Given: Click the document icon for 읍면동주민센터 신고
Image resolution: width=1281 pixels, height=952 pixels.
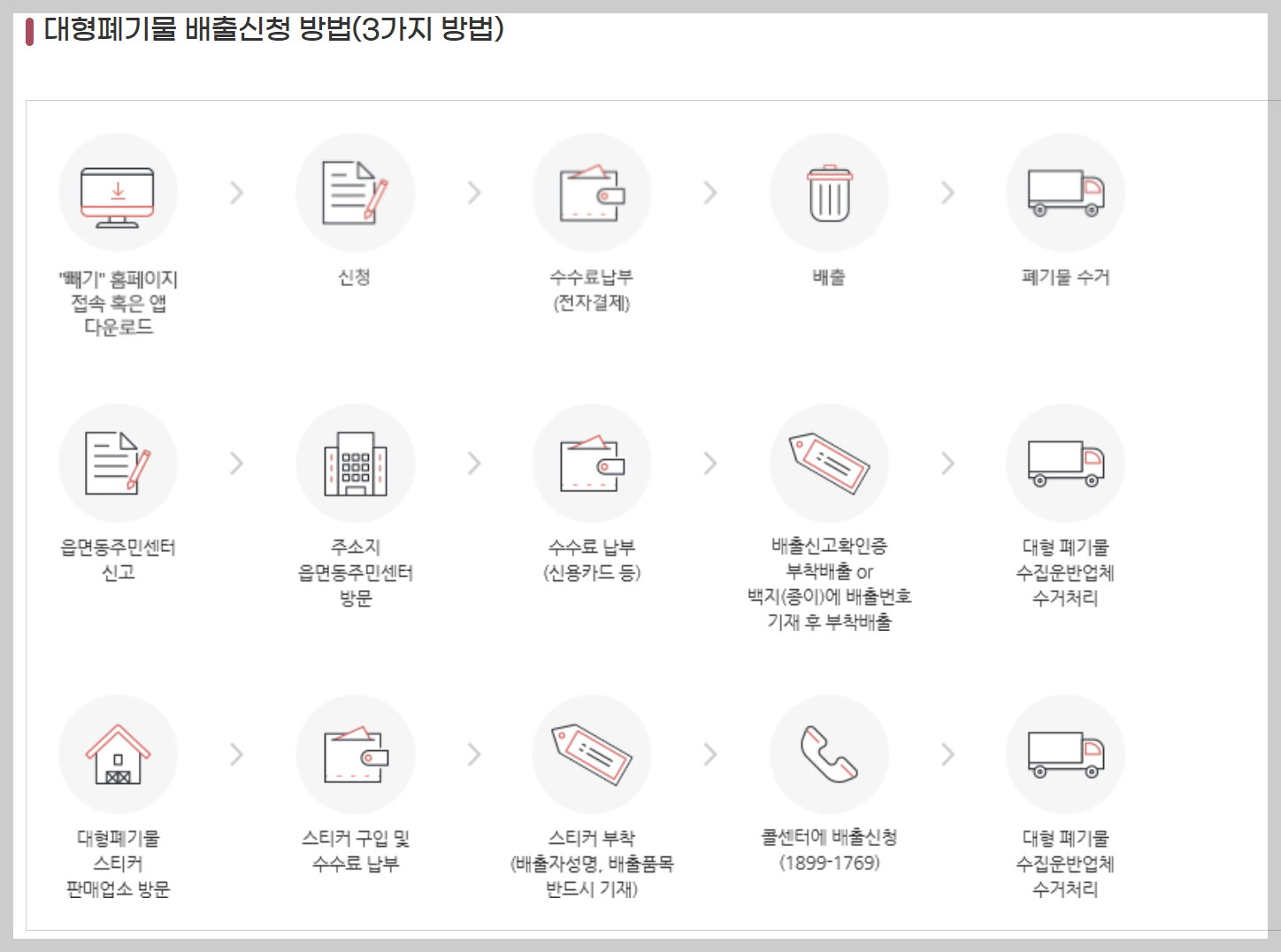Looking at the screenshot, I should [x=118, y=463].
